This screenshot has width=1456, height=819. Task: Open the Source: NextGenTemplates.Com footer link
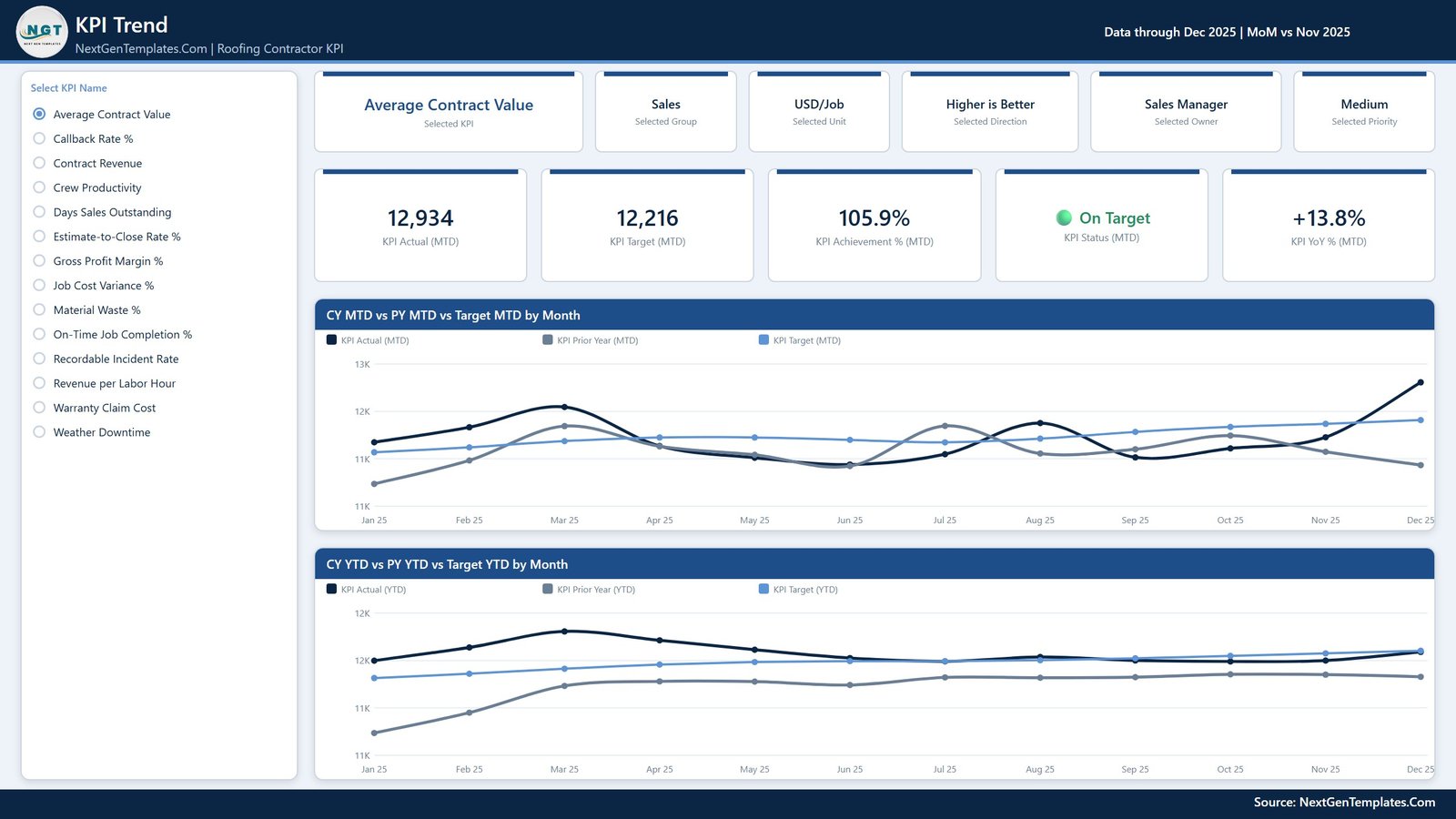coord(1344,802)
